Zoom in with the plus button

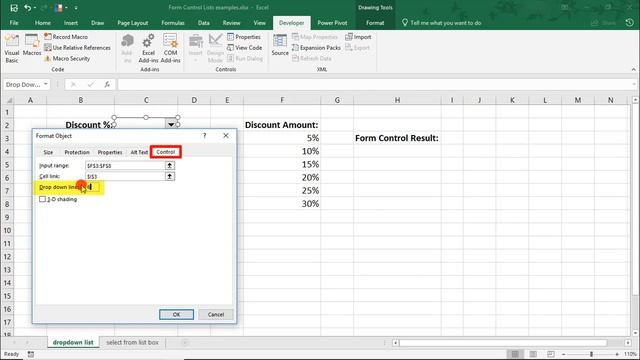coord(617,354)
